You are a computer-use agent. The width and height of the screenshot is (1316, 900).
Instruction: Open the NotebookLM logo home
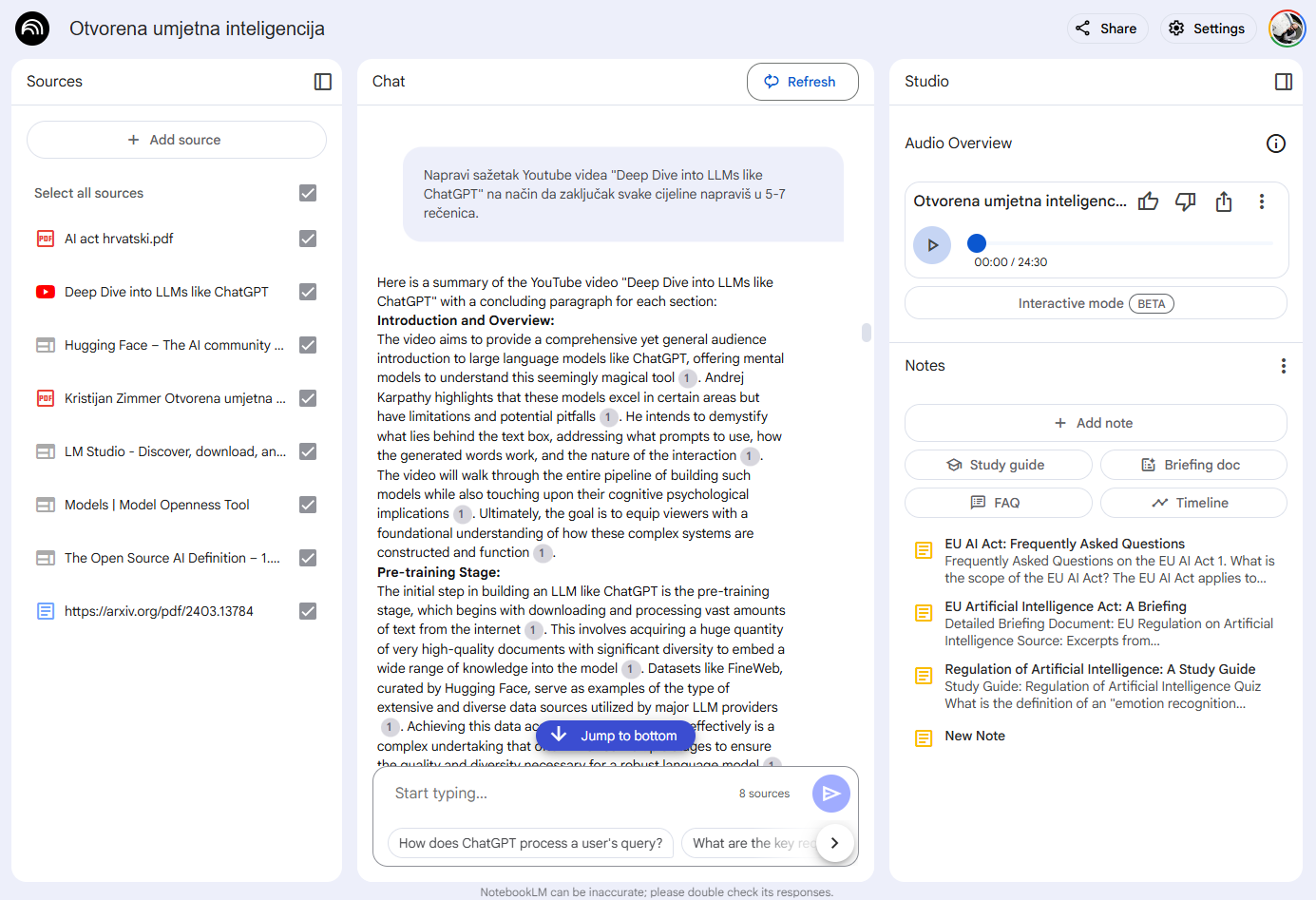click(32, 29)
